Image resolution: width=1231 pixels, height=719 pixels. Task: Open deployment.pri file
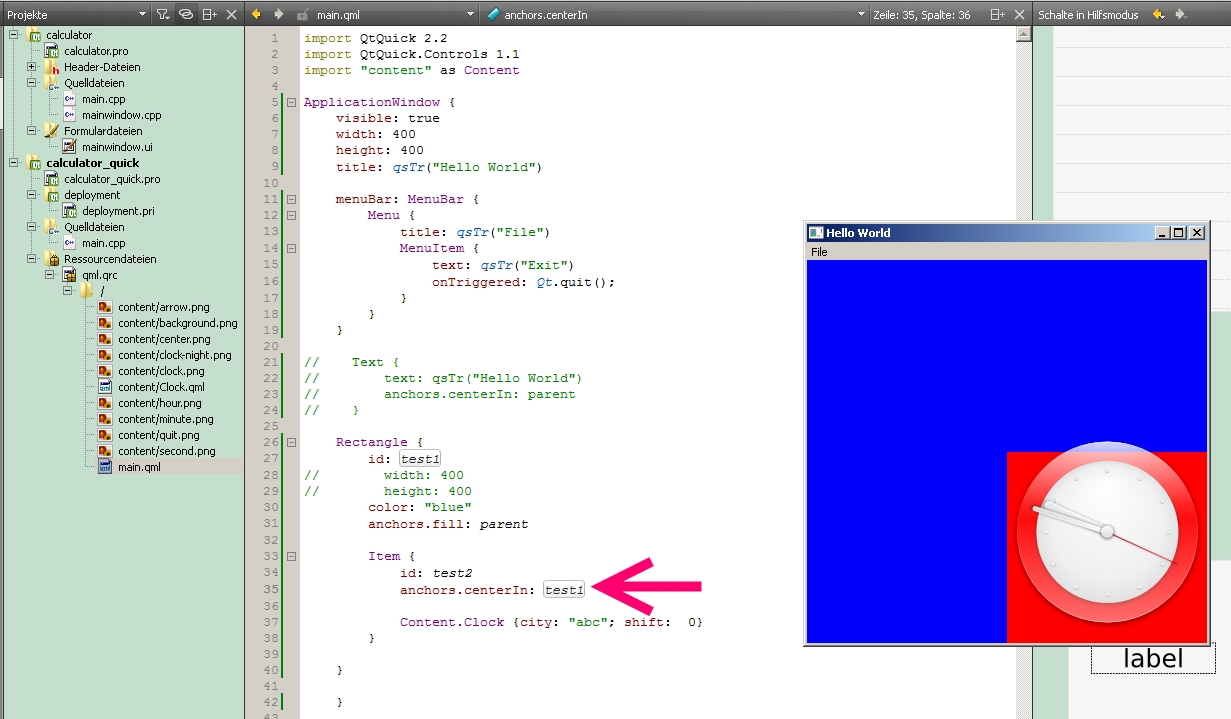coord(118,211)
